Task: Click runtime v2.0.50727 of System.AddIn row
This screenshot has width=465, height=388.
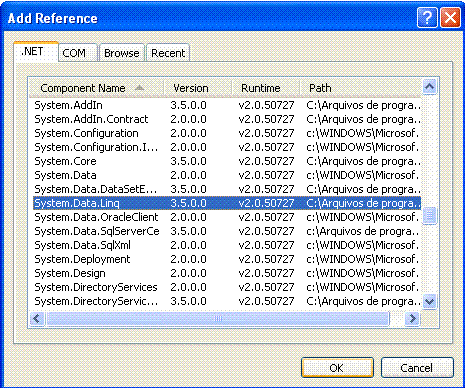Action: click(266, 105)
